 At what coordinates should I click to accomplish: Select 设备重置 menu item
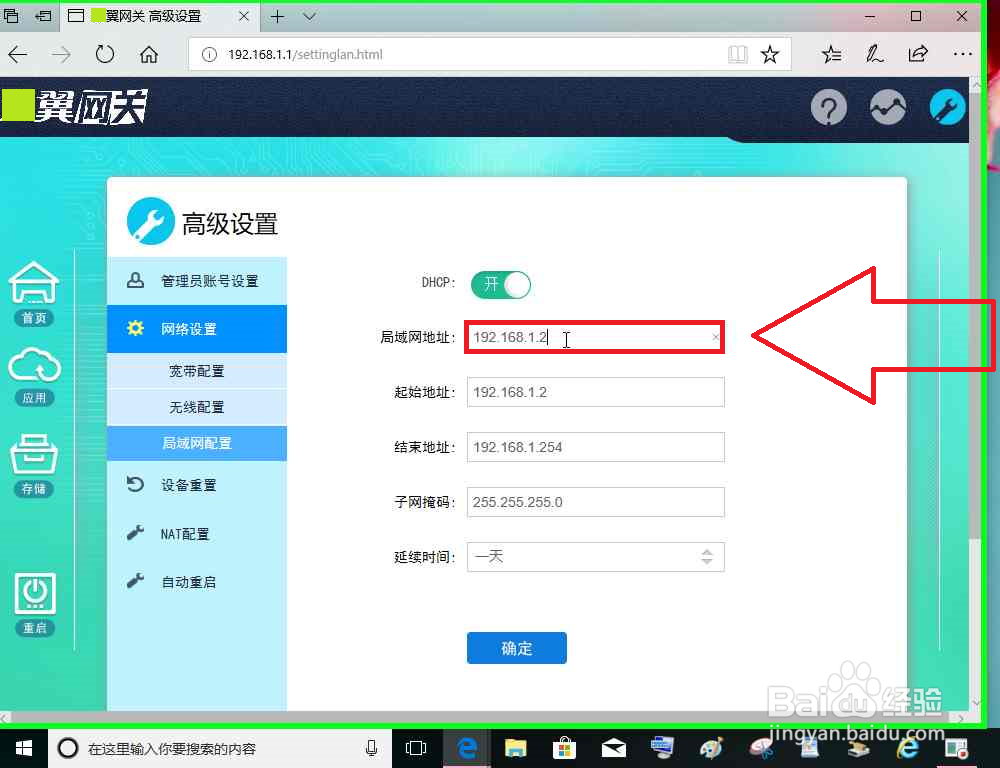(x=197, y=485)
